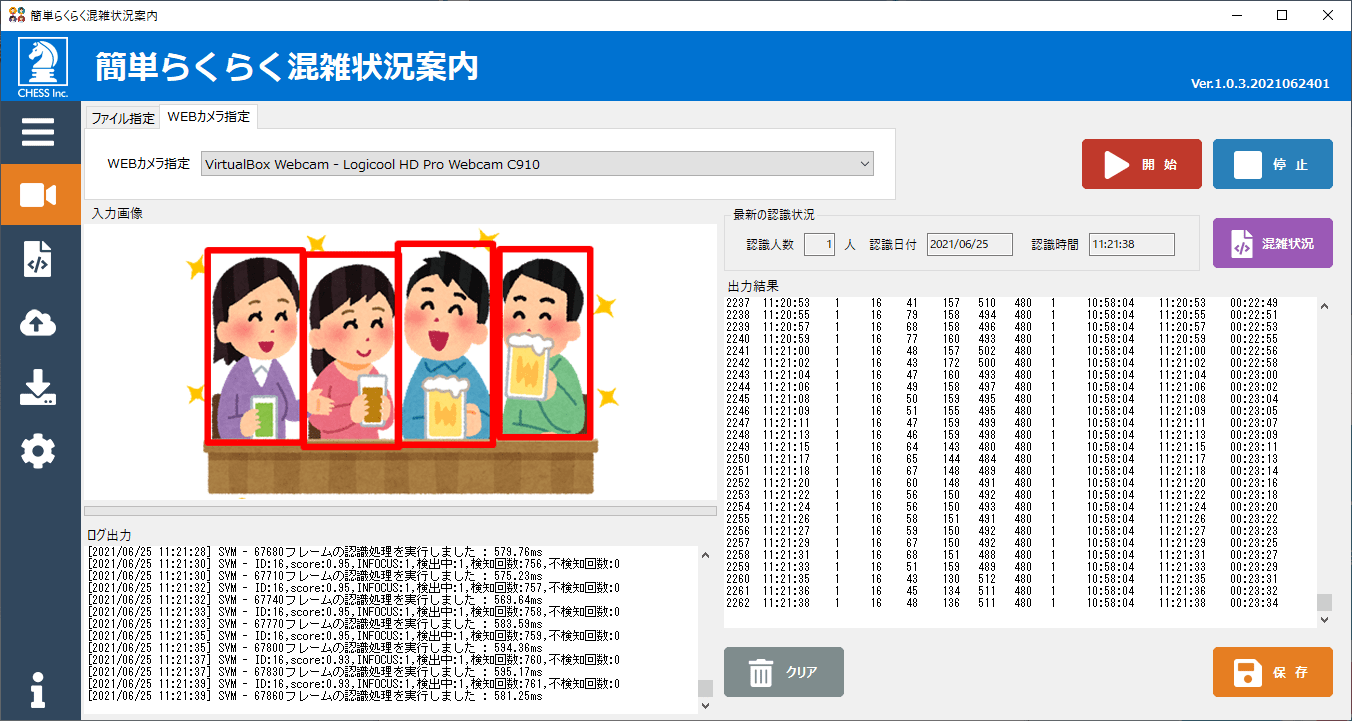Expand the WEBカメラ指定 webcam dropdown

[538, 164]
